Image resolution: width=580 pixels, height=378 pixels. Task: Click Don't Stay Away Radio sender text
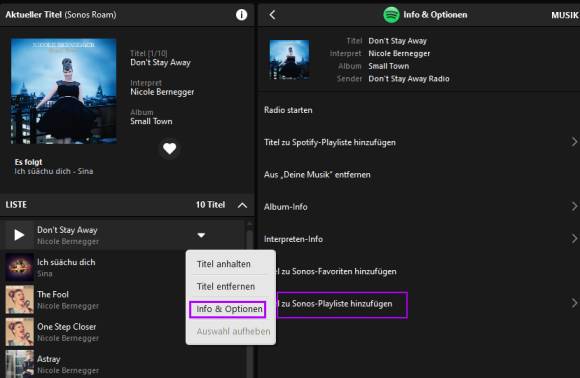point(409,79)
